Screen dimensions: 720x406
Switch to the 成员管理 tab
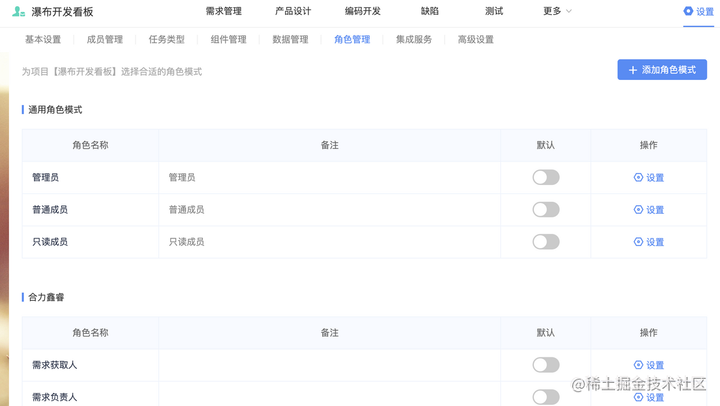105,39
